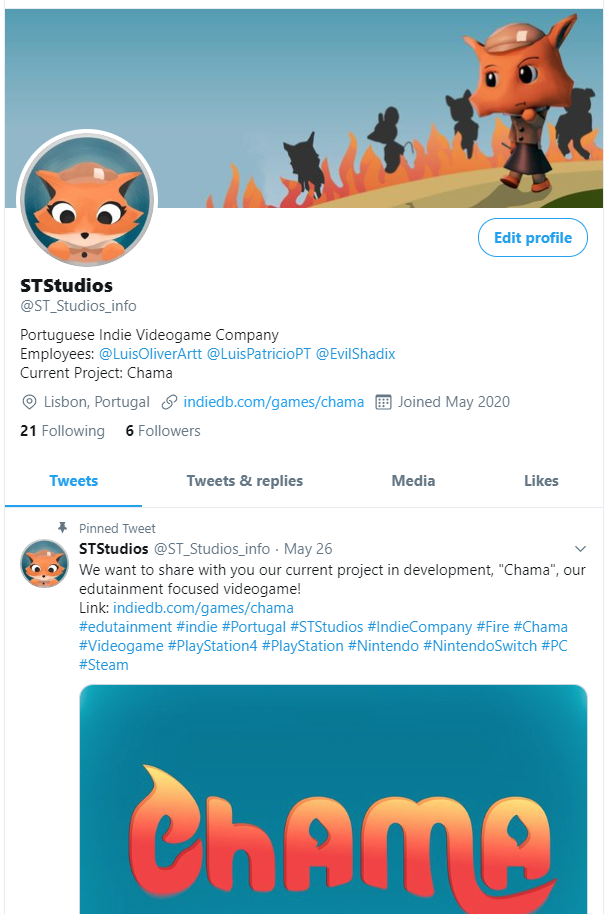Open the @EvilShadix profile link

pyautogui.click(x=355, y=354)
